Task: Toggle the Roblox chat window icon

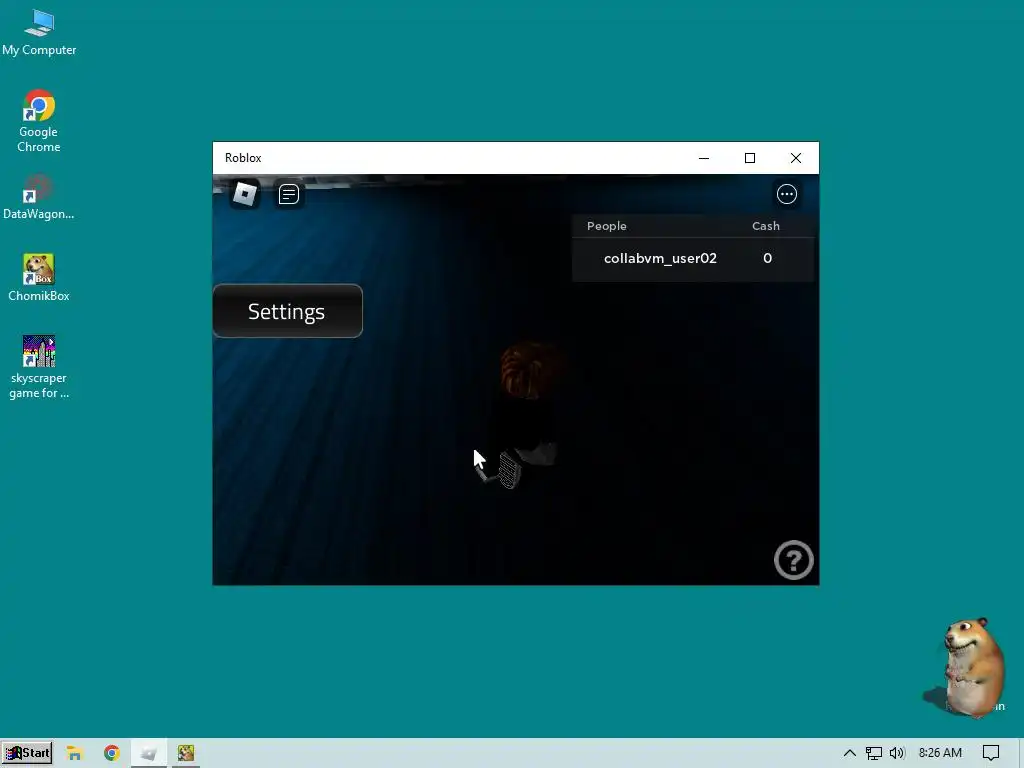Action: (289, 194)
